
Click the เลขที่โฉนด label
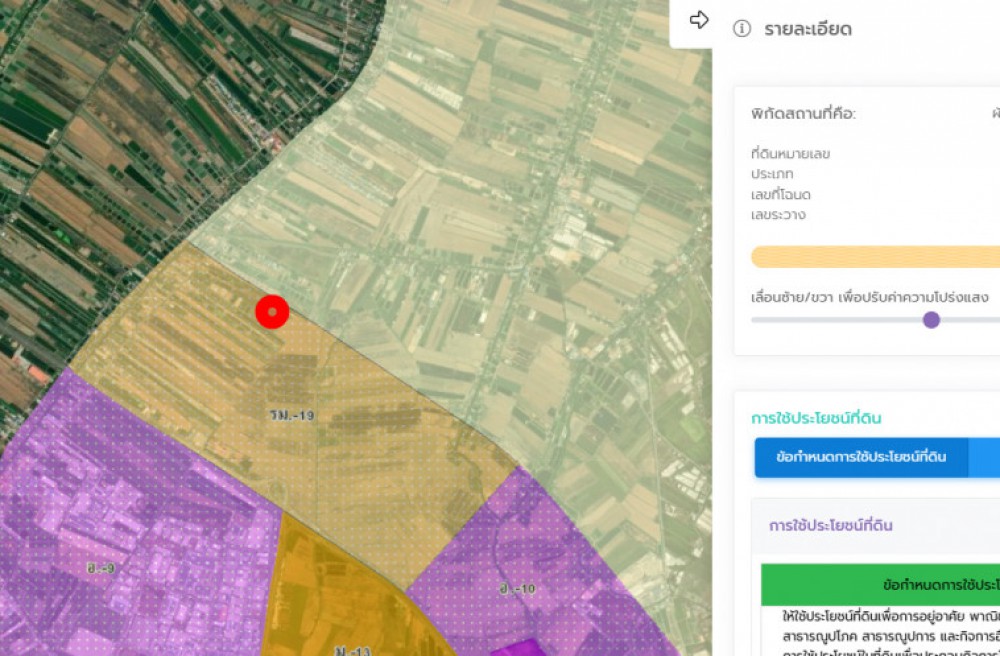pyautogui.click(x=781, y=194)
